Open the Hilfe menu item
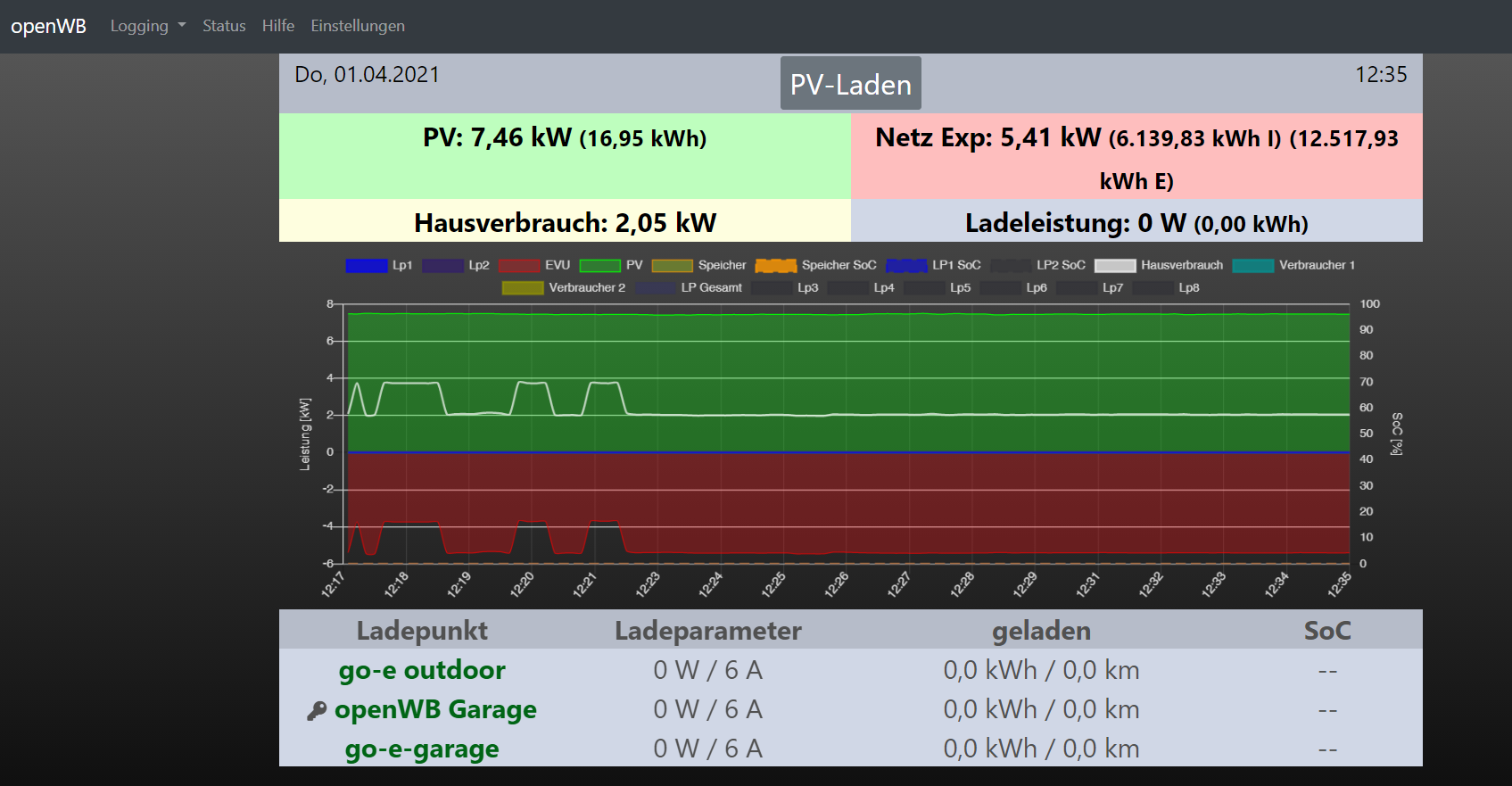Image resolution: width=1512 pixels, height=786 pixels. tap(278, 26)
